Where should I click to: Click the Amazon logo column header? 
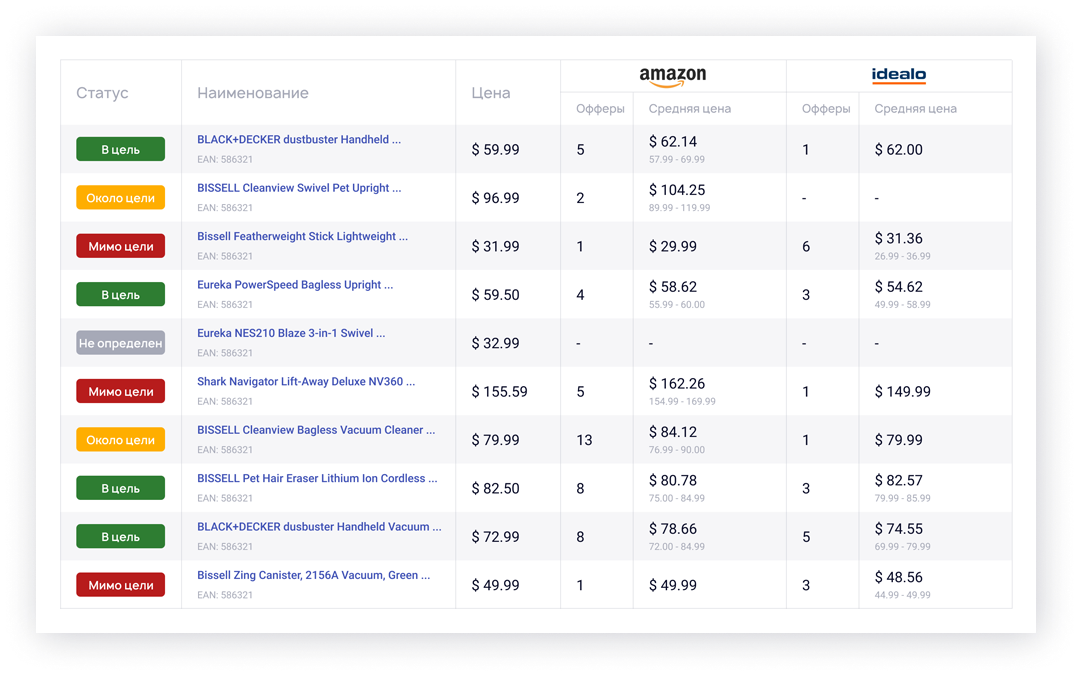click(672, 76)
